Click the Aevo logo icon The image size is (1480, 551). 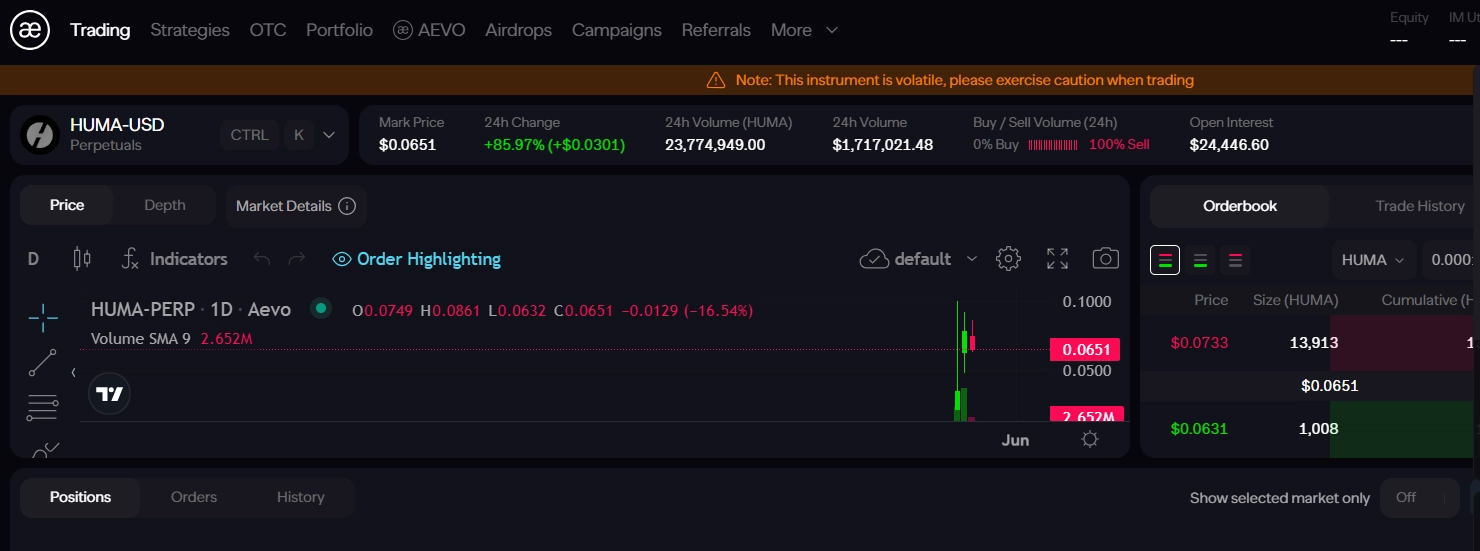30,30
